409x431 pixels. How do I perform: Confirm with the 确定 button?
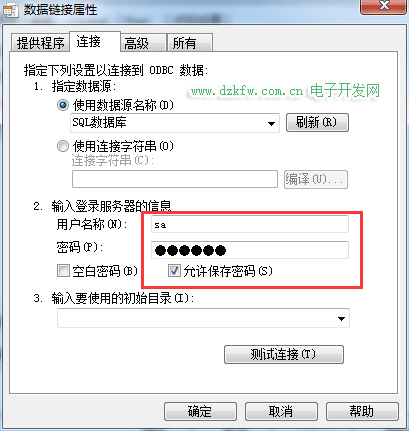pos(200,411)
